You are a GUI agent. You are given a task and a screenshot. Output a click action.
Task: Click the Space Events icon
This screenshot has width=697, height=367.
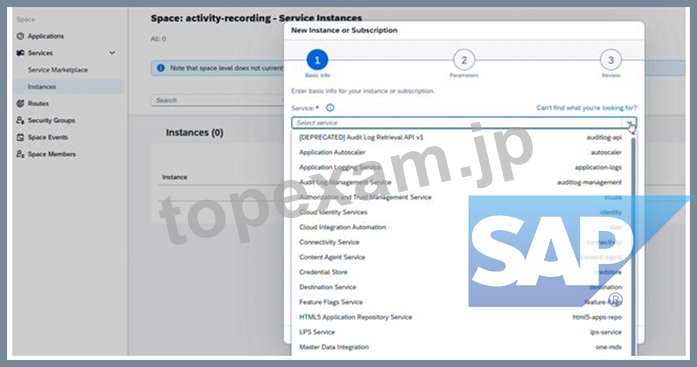coord(20,137)
